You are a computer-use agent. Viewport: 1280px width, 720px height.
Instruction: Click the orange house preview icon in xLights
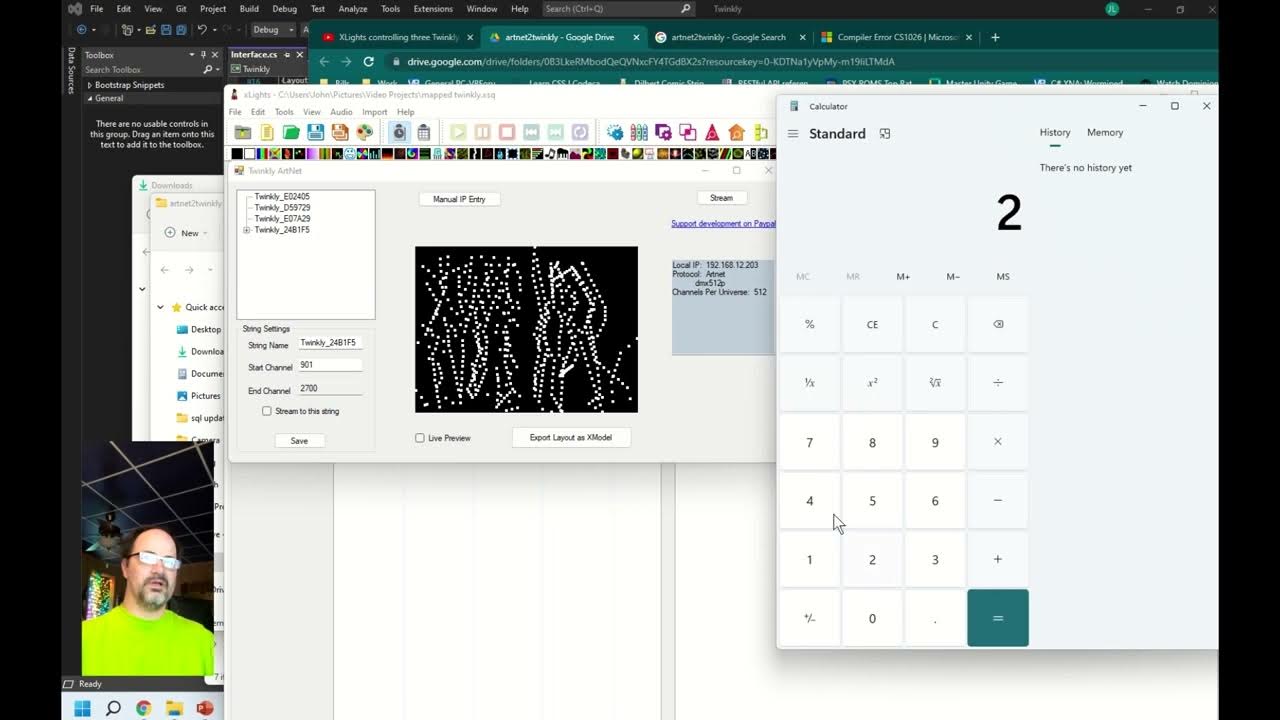(737, 132)
